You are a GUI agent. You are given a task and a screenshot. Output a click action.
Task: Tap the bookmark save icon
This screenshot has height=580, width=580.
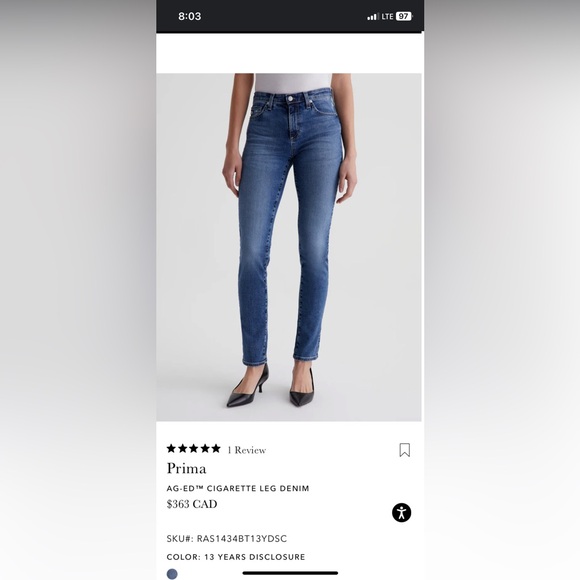click(x=405, y=450)
